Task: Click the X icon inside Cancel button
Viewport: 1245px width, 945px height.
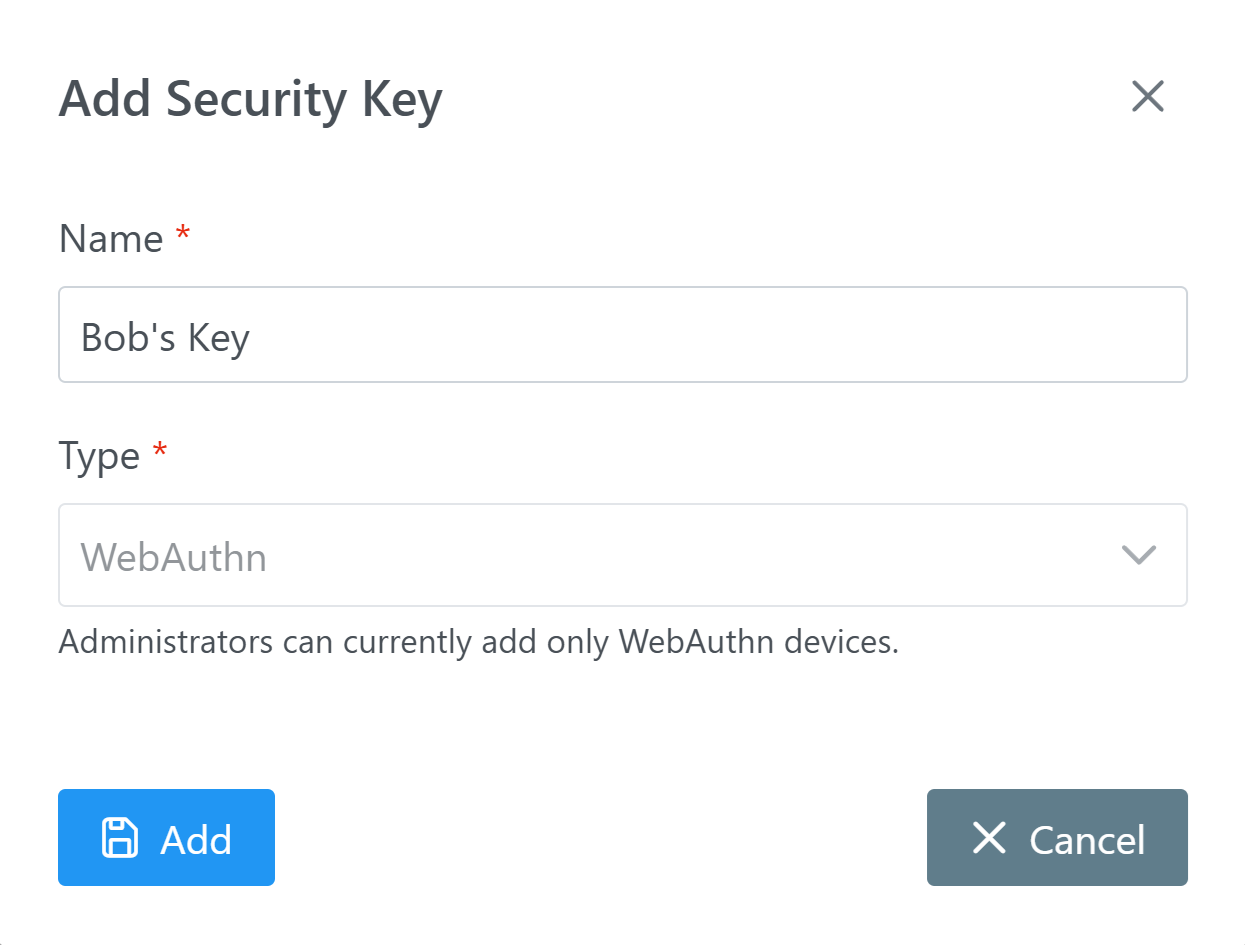Action: point(989,838)
